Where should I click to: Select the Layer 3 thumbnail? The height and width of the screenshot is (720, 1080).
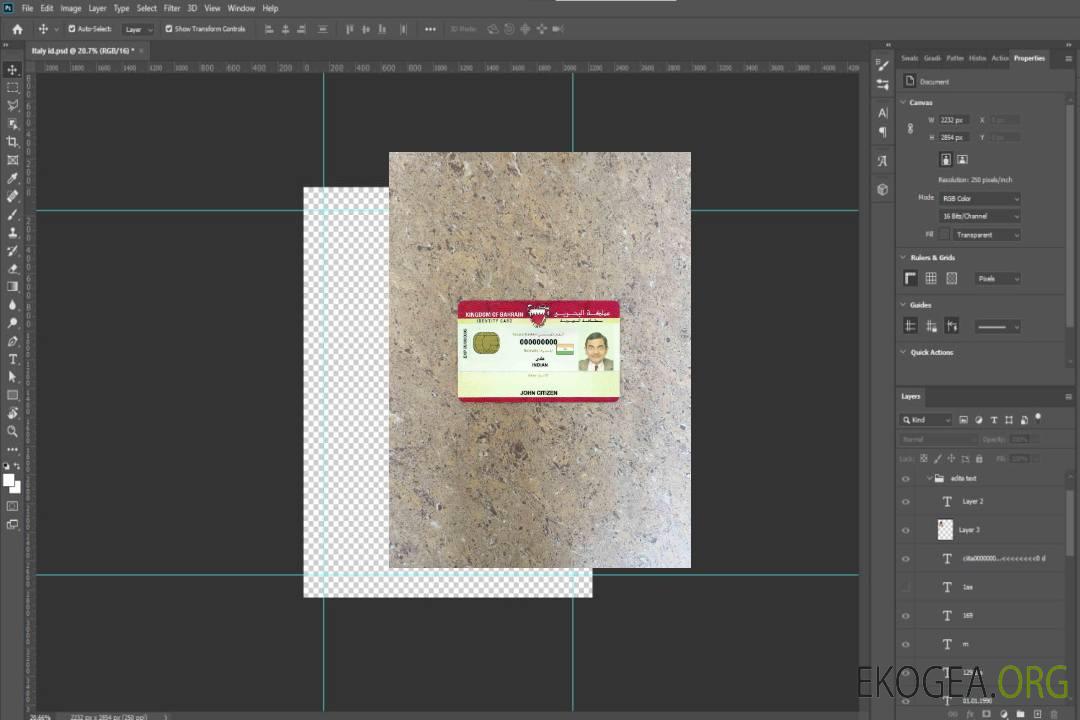(x=945, y=530)
